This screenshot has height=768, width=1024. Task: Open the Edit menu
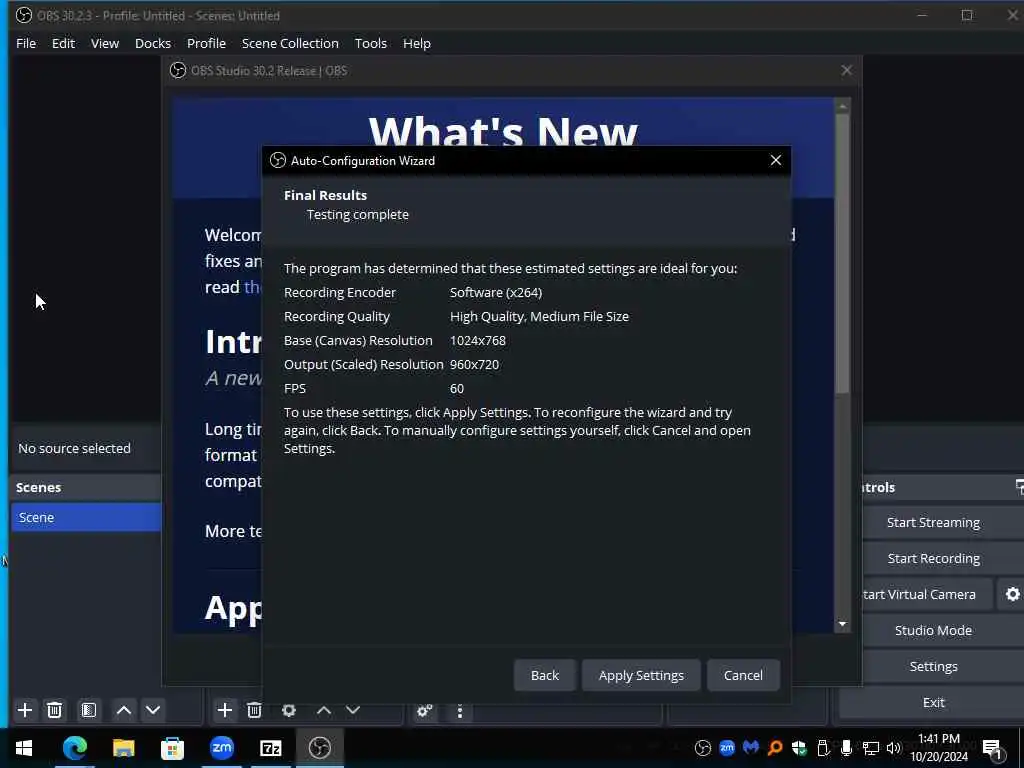63,43
